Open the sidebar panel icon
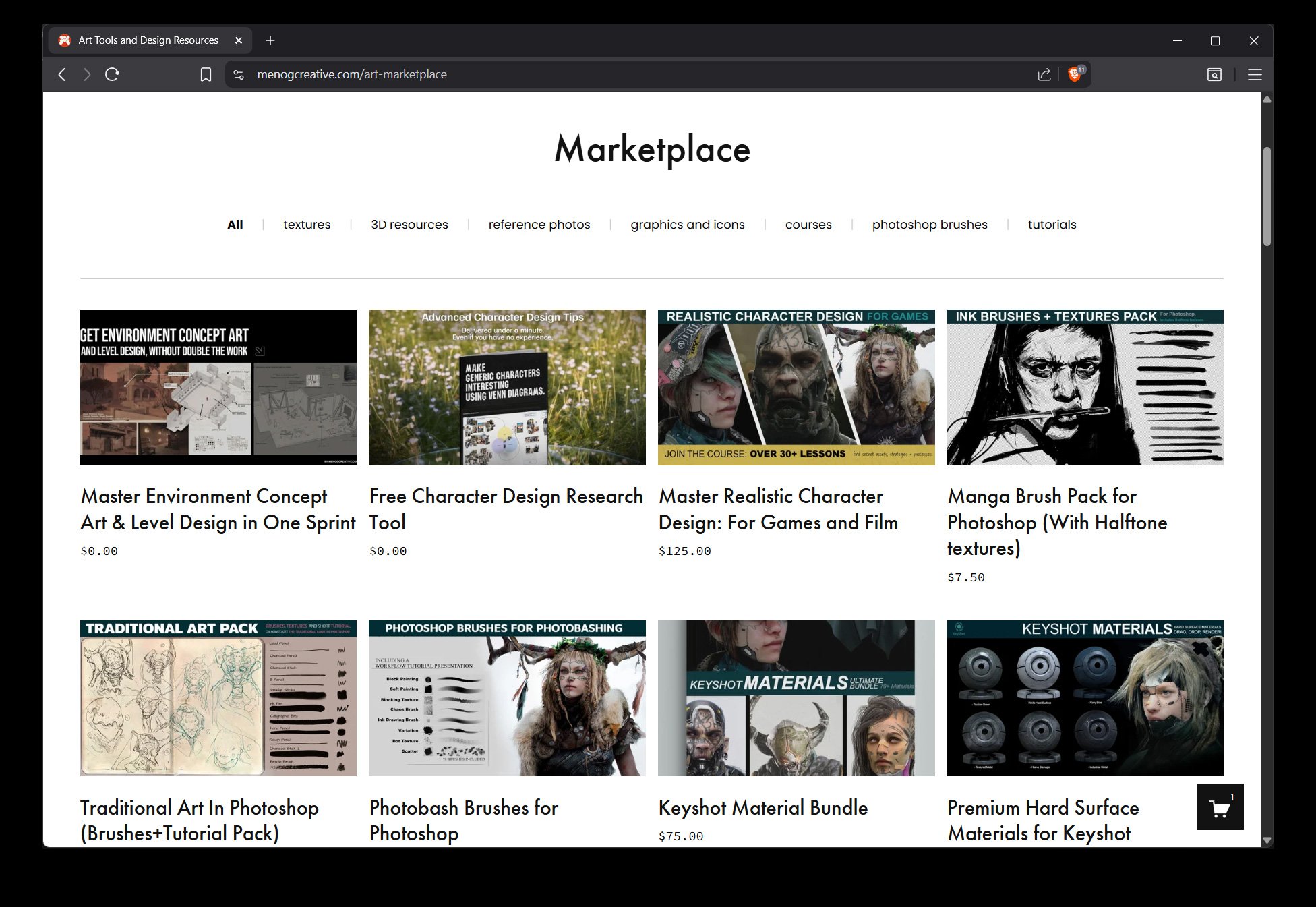The width and height of the screenshot is (1316, 907). [1214, 75]
